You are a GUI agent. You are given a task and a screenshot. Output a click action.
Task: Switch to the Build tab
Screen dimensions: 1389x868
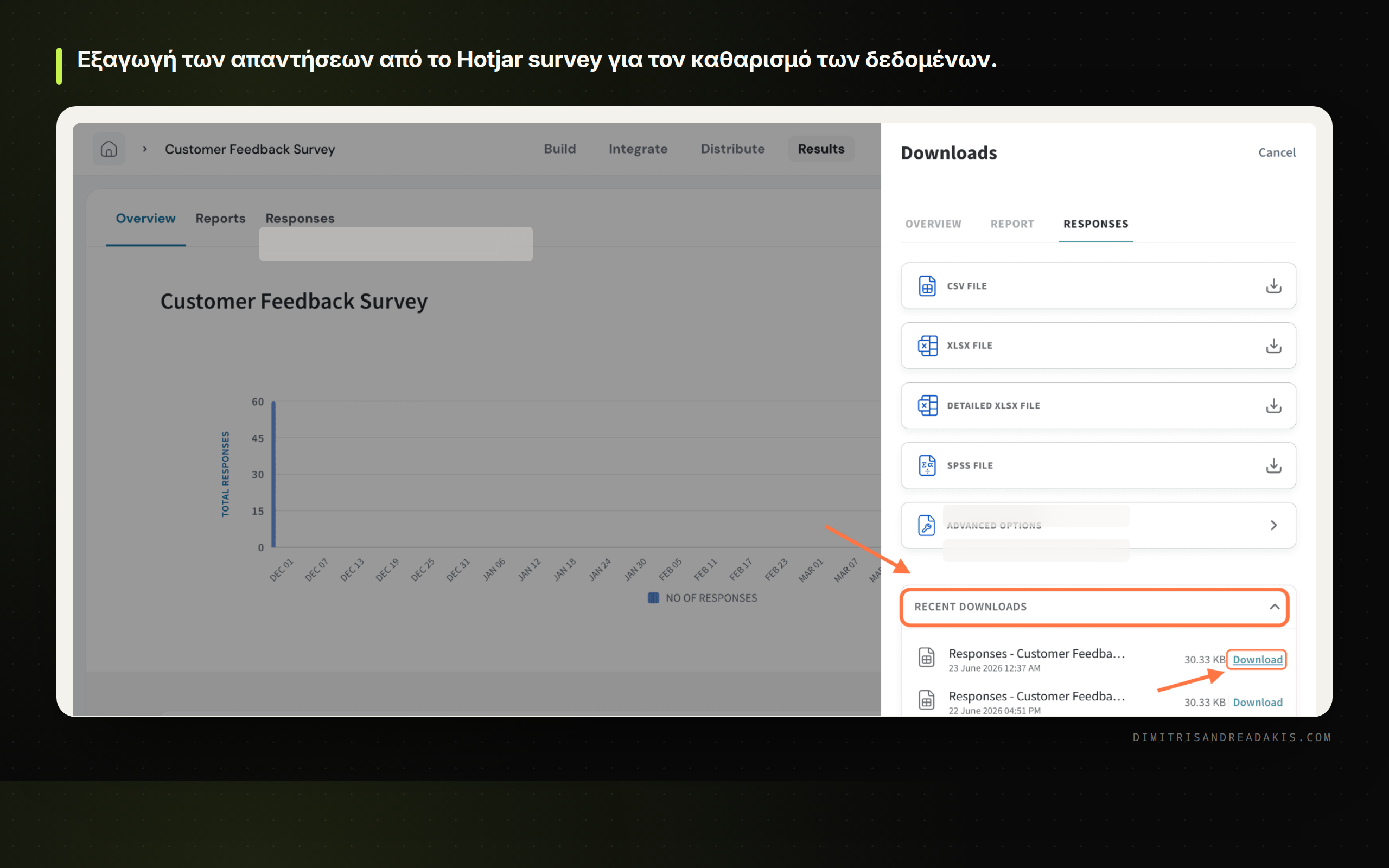[x=559, y=149]
